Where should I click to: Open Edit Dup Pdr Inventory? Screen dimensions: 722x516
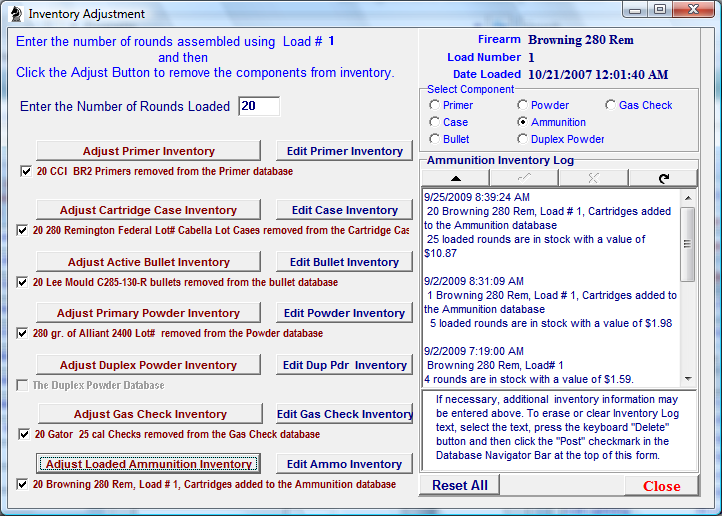point(344,365)
